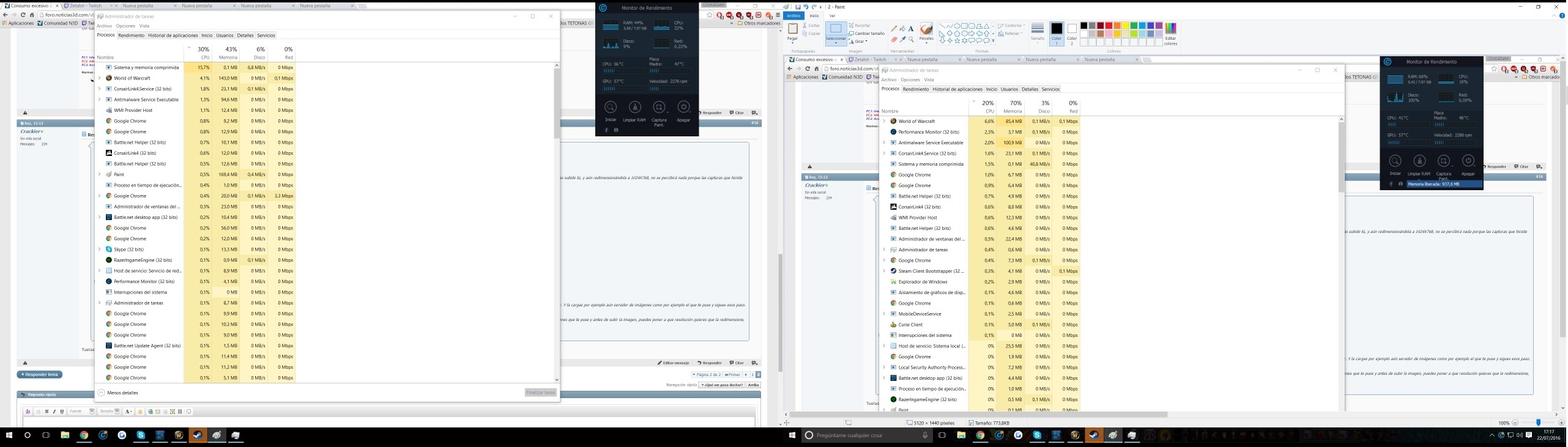Open Servicios tab in left-monitor Task Manager
This screenshot has width=1568, height=447.
pyautogui.click(x=266, y=35)
